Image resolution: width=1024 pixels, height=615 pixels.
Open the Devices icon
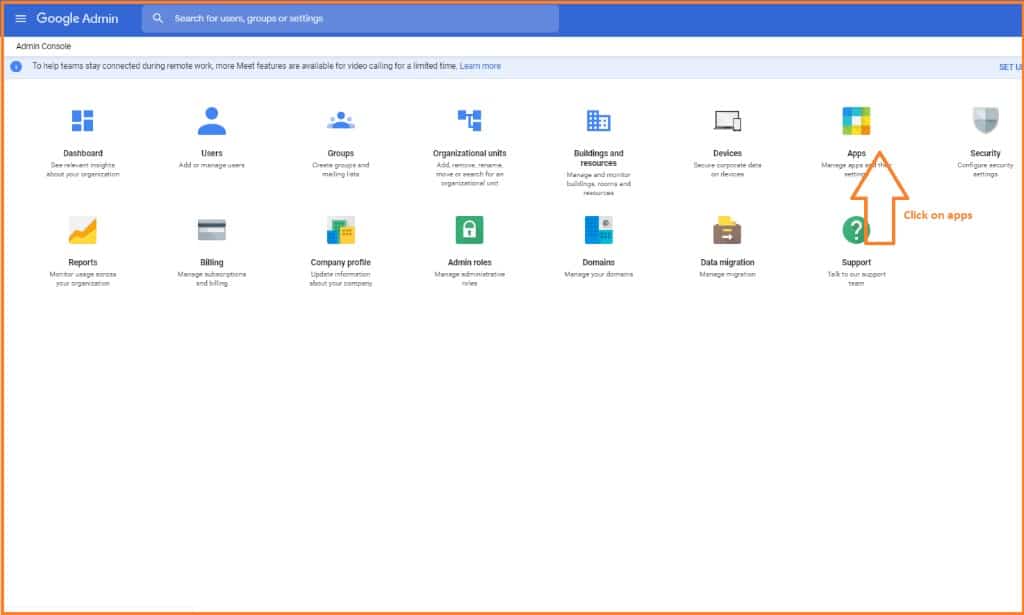pyautogui.click(x=727, y=121)
